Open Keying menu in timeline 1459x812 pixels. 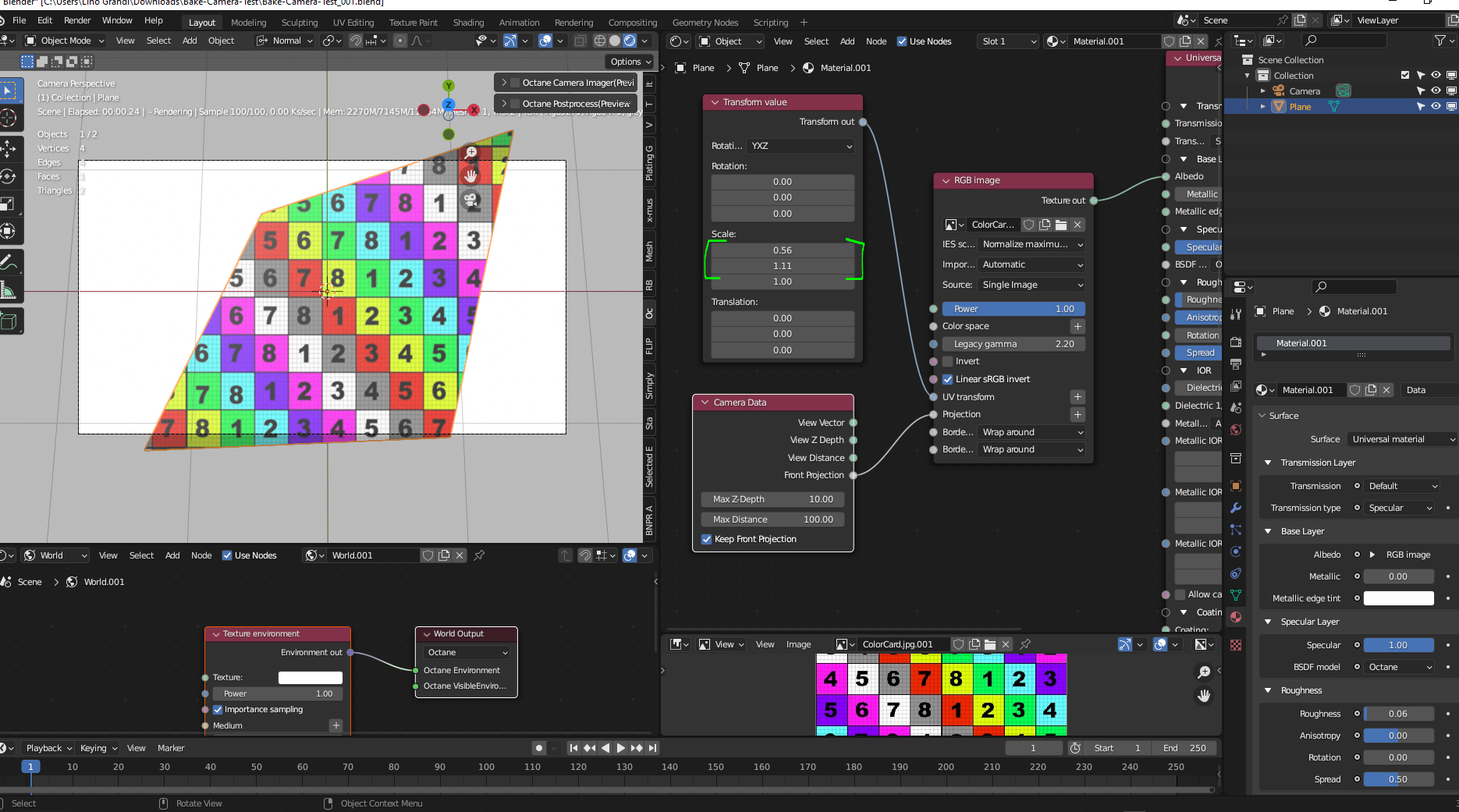coord(98,748)
